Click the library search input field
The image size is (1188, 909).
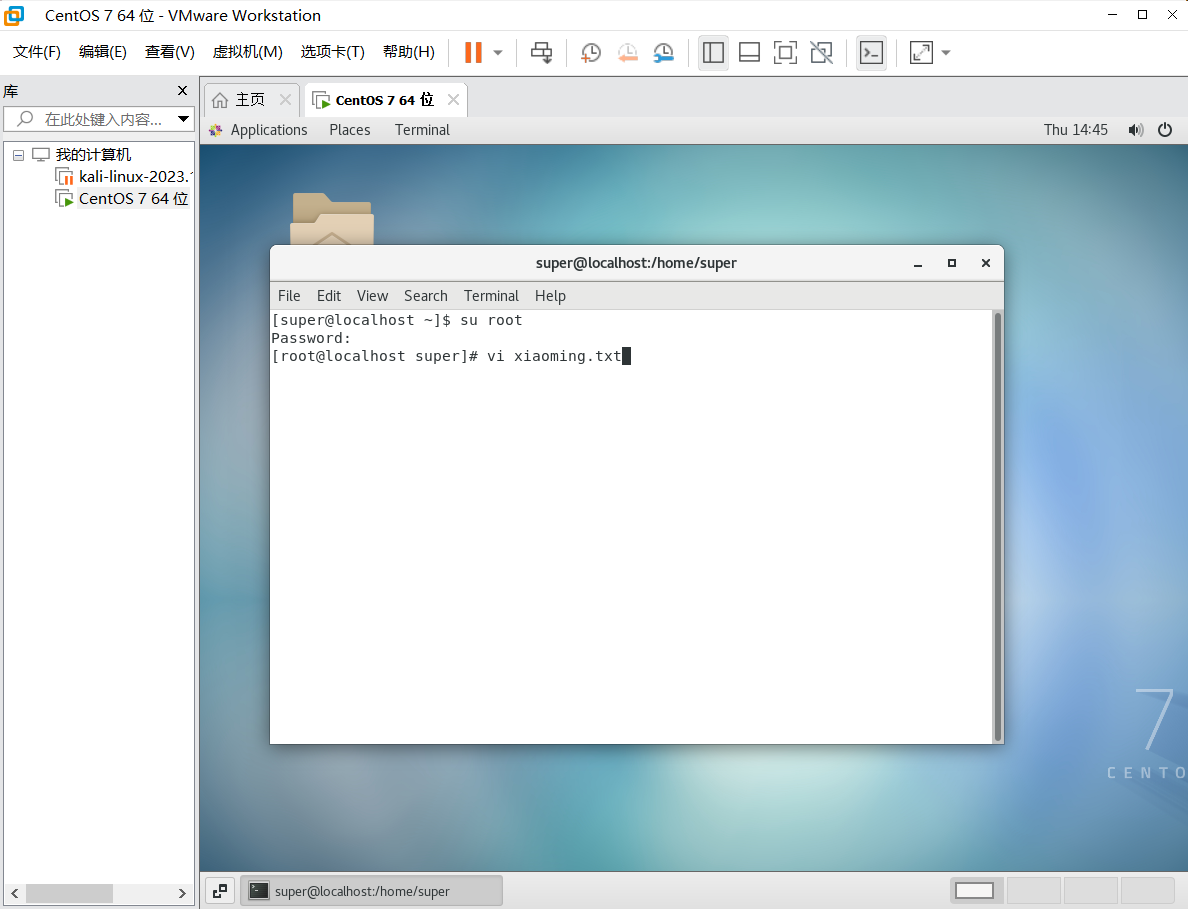point(100,119)
